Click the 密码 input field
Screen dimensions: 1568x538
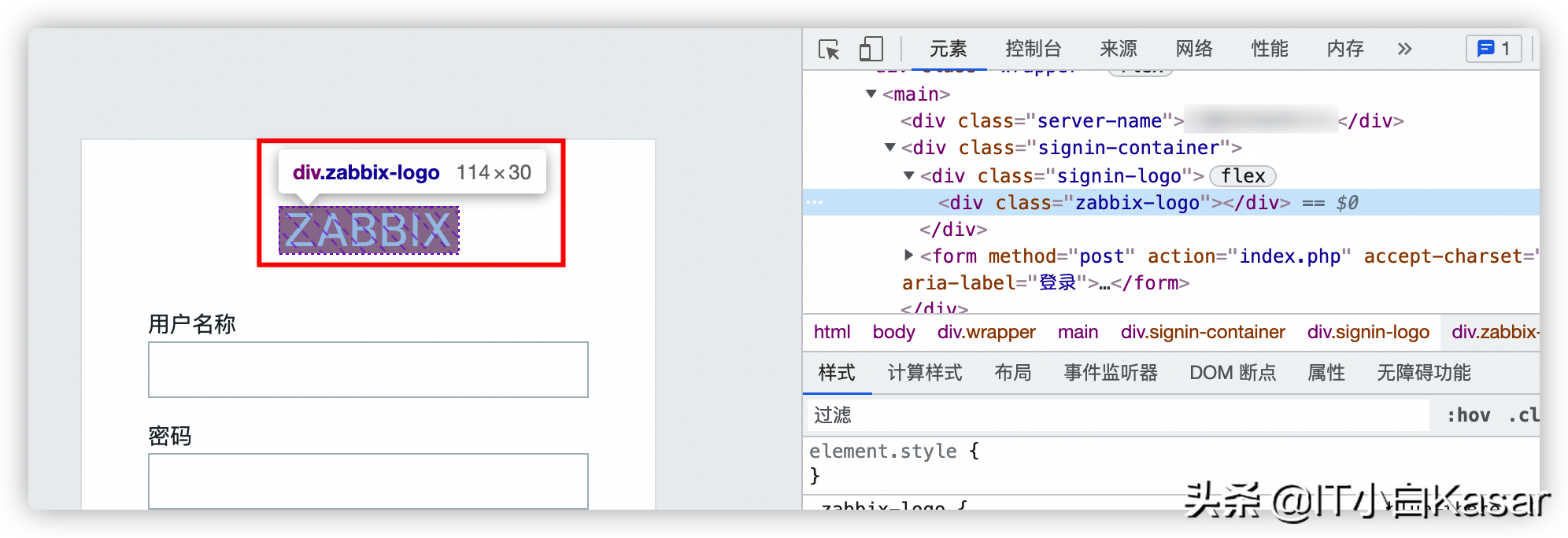[x=368, y=481]
